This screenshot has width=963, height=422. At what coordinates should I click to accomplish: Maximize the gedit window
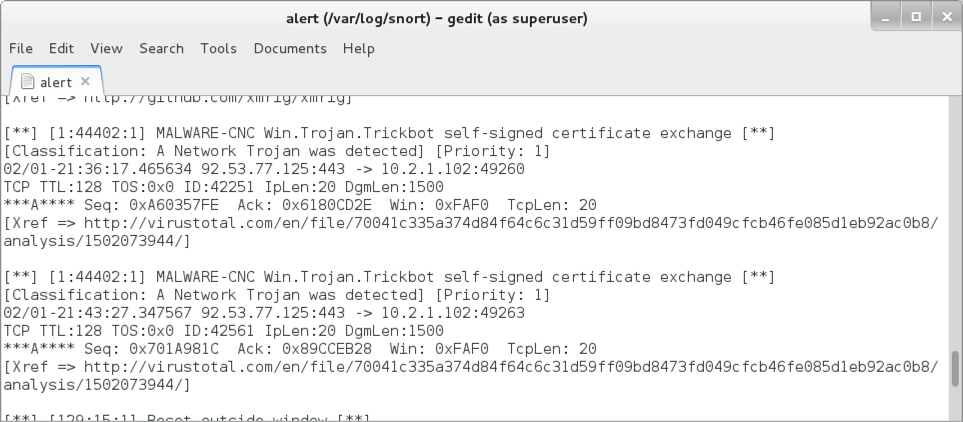[916, 17]
